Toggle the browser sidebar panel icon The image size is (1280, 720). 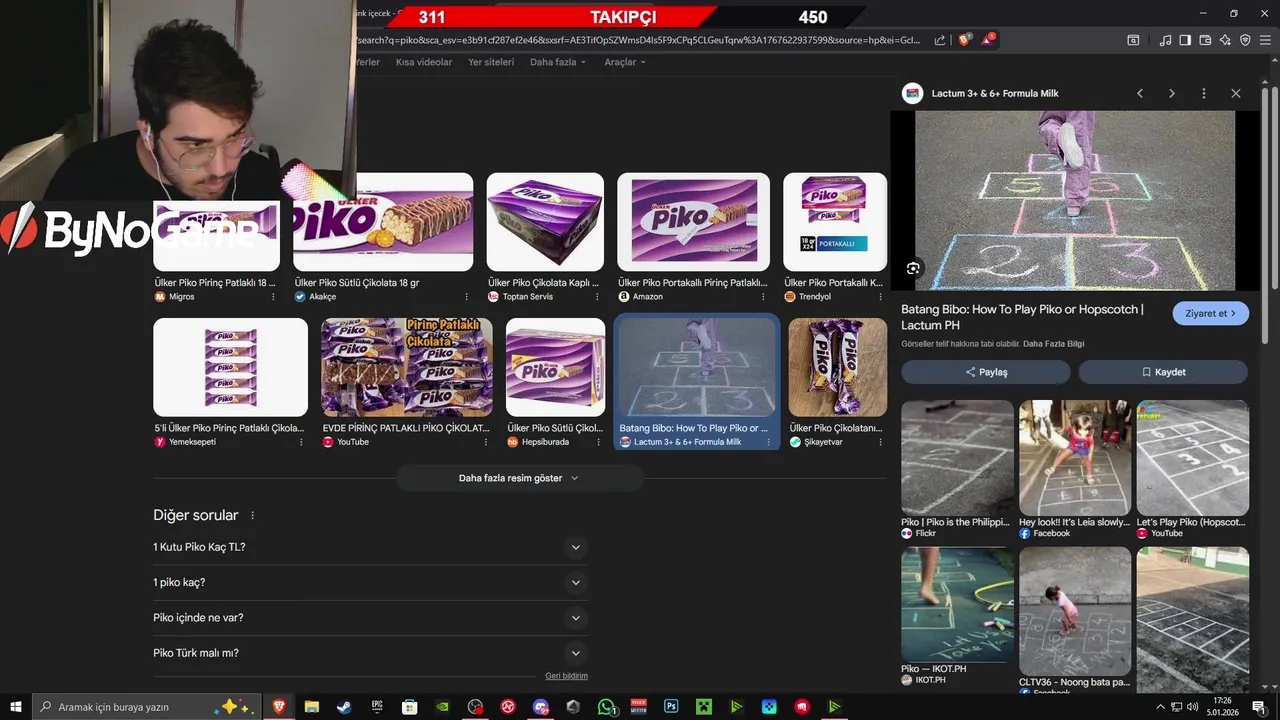click(x=1185, y=40)
